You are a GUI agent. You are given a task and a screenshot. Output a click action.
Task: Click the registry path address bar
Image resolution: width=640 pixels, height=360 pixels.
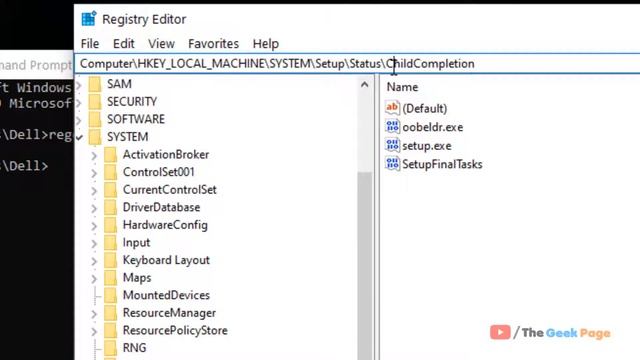tap(357, 64)
